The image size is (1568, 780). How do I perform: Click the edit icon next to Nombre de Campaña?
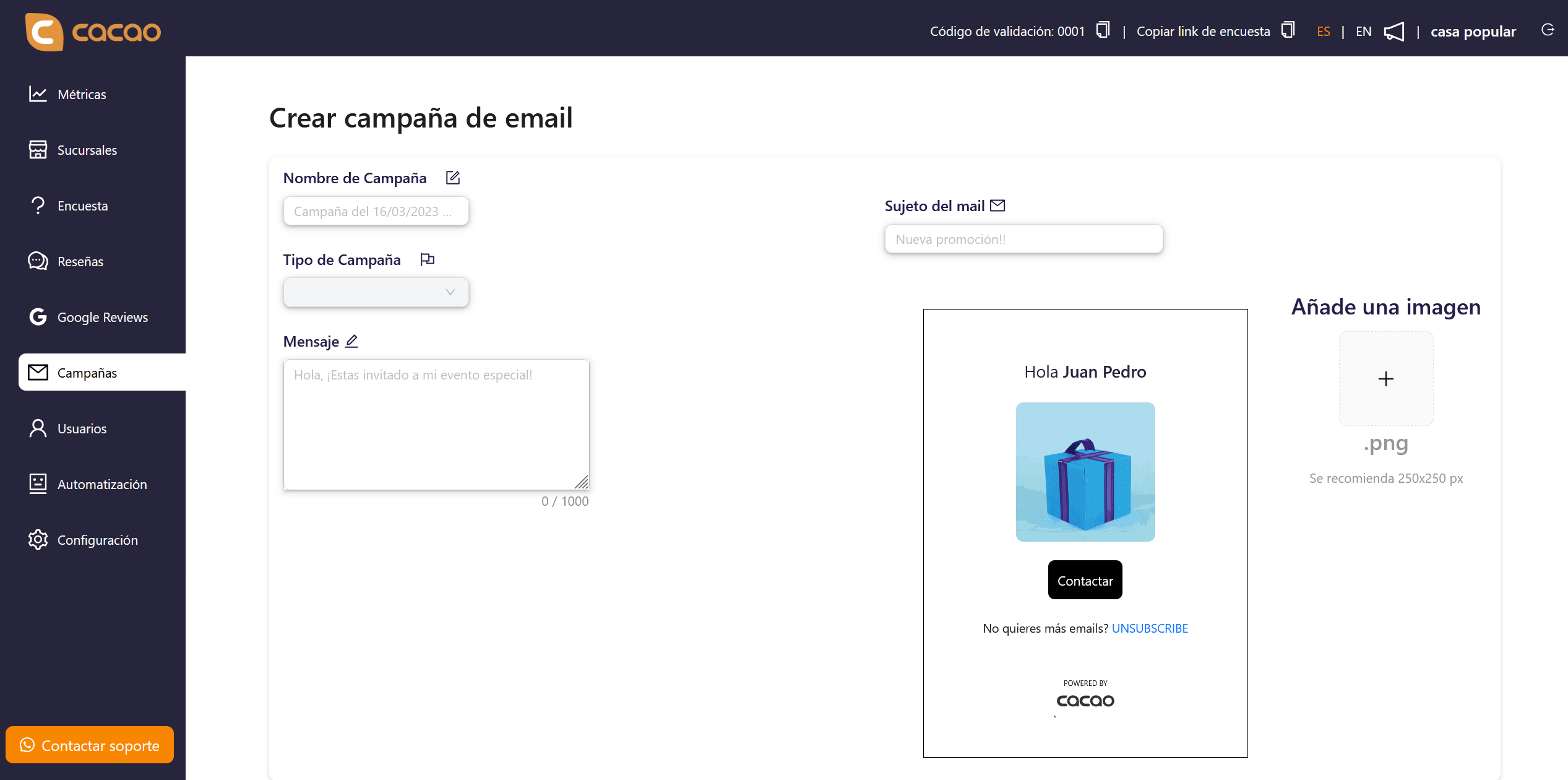tap(452, 178)
